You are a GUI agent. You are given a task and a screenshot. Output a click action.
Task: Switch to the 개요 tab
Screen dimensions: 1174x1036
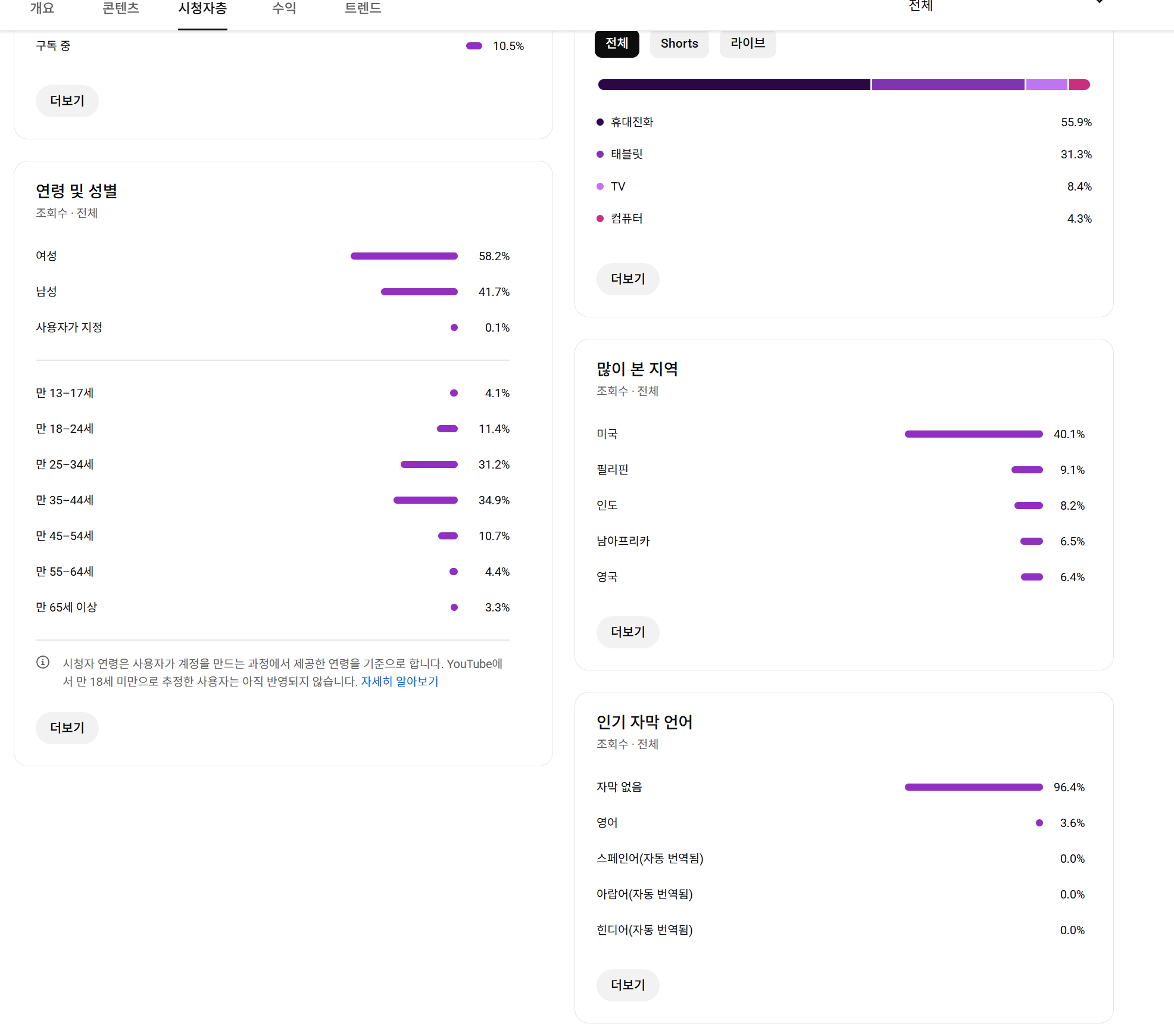click(x=42, y=8)
